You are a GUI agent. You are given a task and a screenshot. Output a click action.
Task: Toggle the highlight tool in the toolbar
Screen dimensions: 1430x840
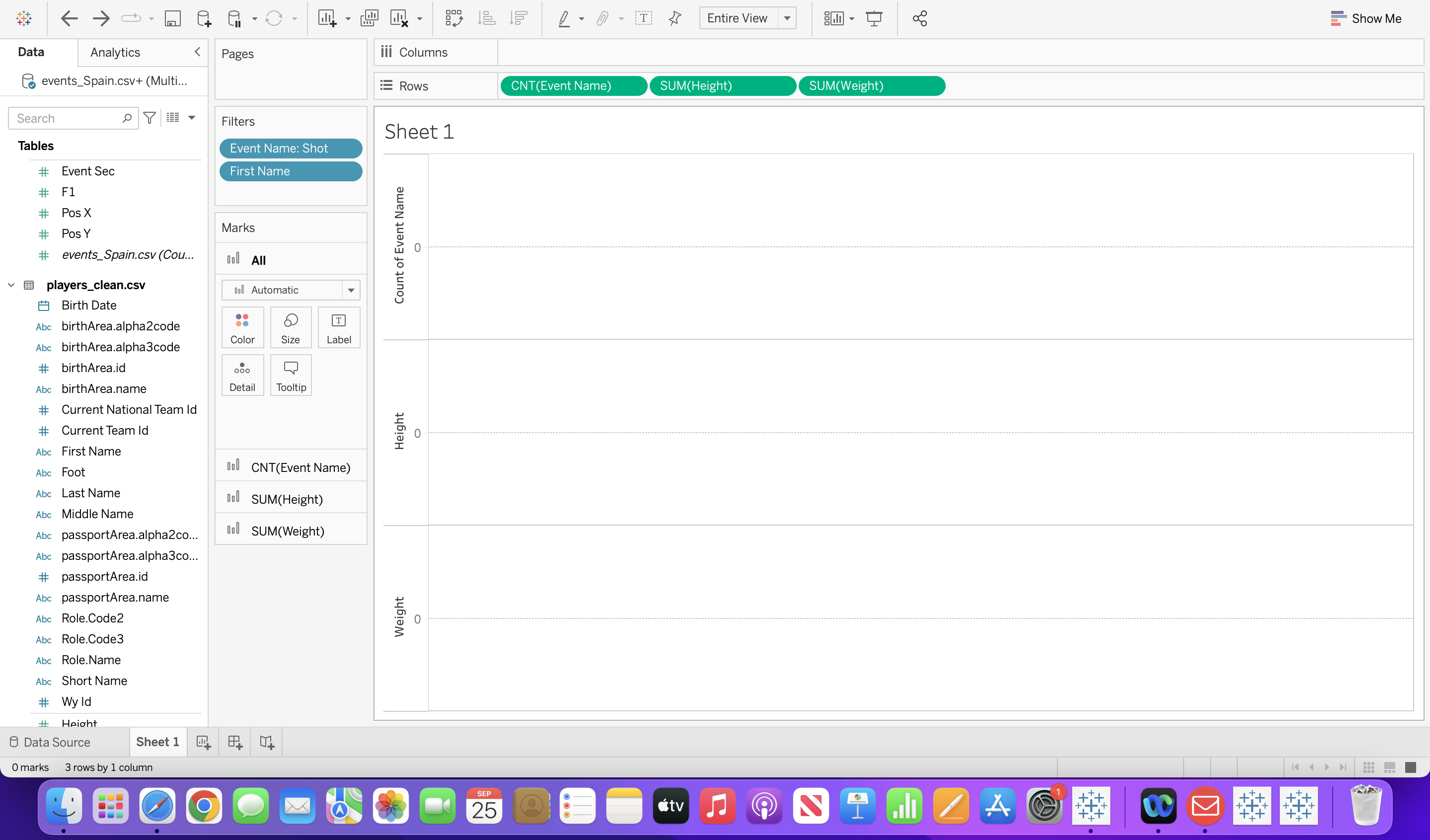[x=565, y=18]
